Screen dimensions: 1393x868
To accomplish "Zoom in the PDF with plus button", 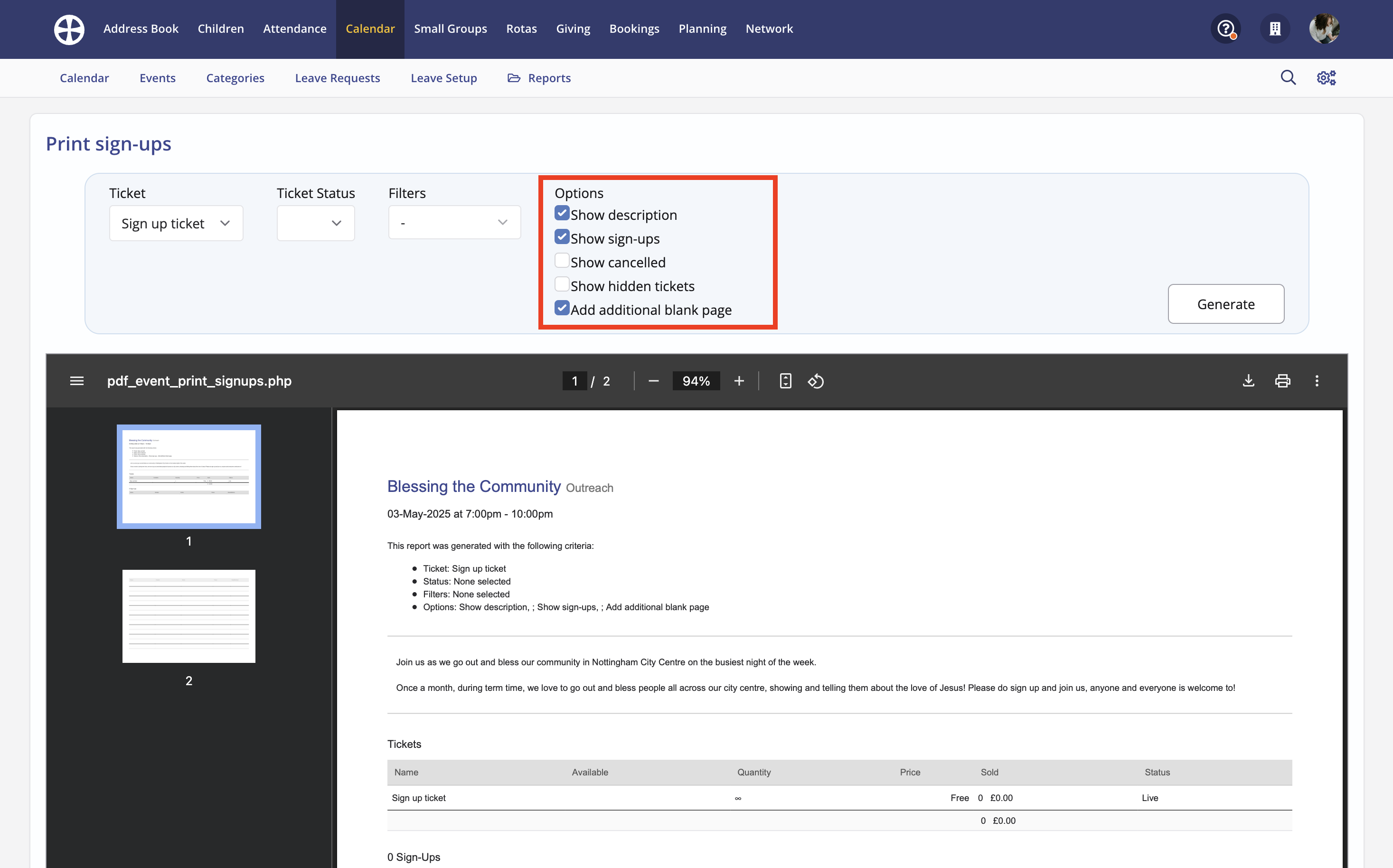I will click(739, 381).
